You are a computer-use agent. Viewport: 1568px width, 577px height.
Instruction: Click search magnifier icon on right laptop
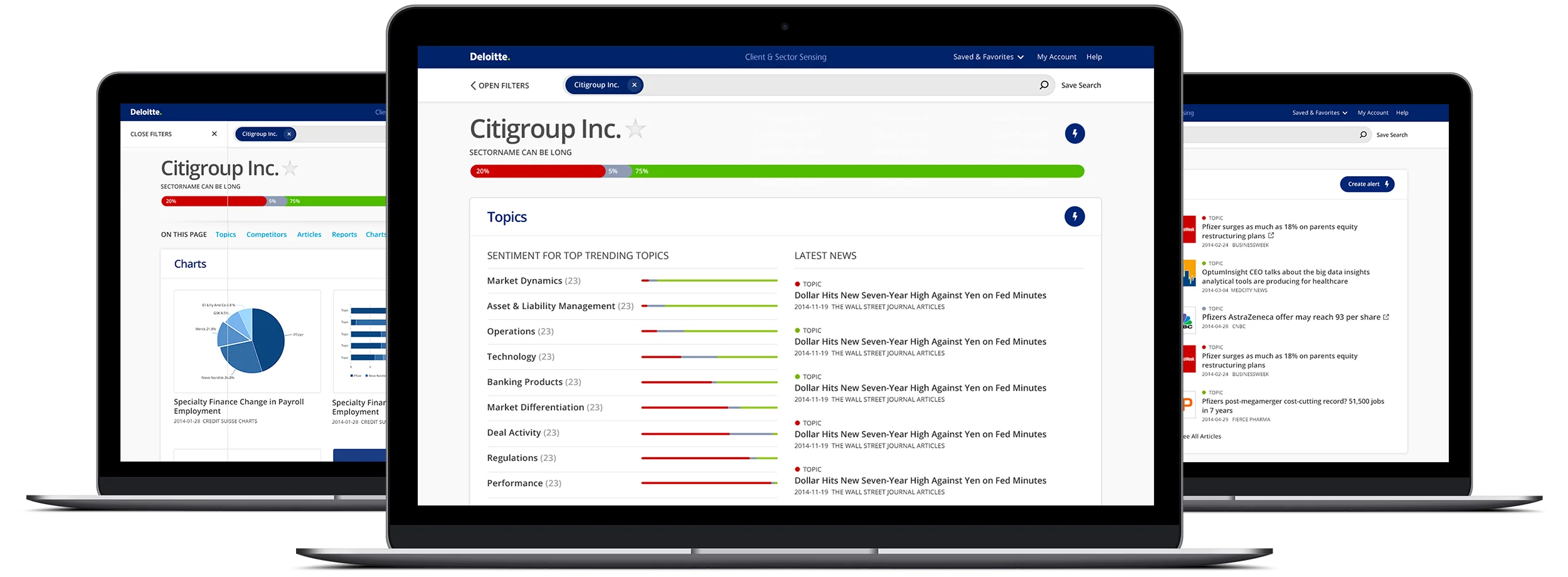1363,135
